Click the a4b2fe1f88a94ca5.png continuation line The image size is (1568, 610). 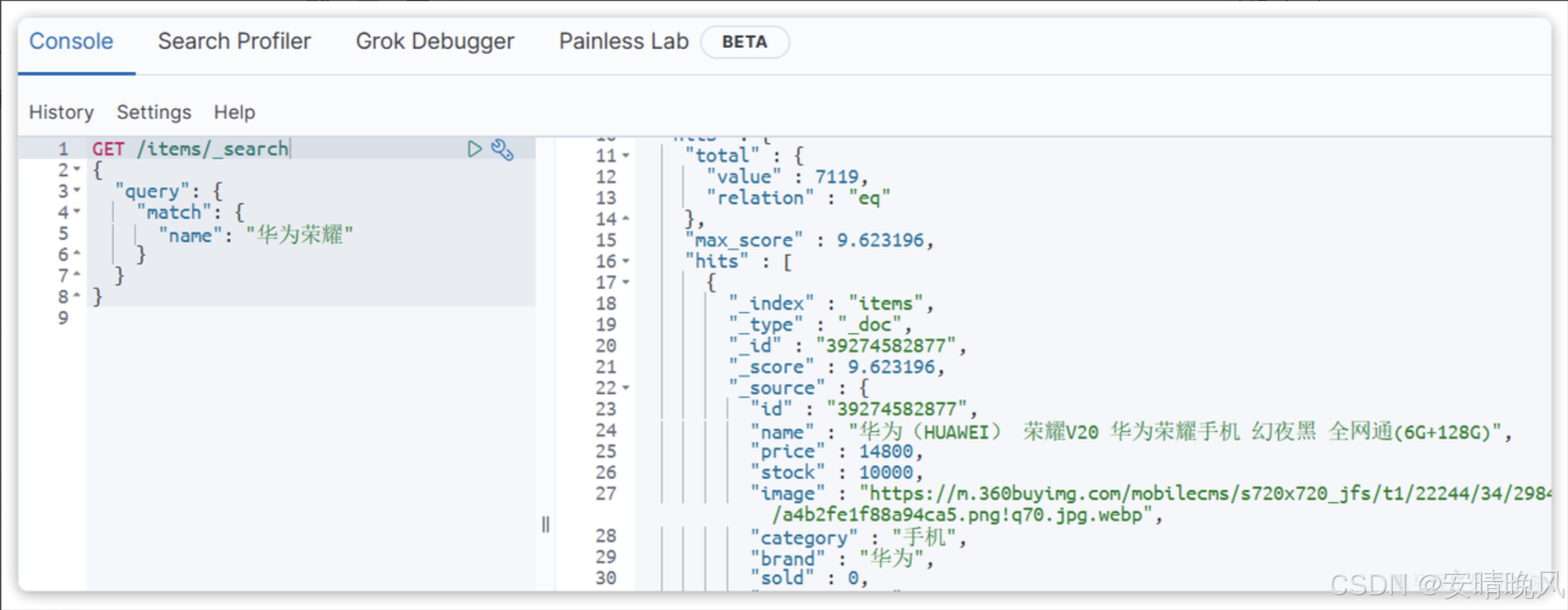click(x=966, y=515)
